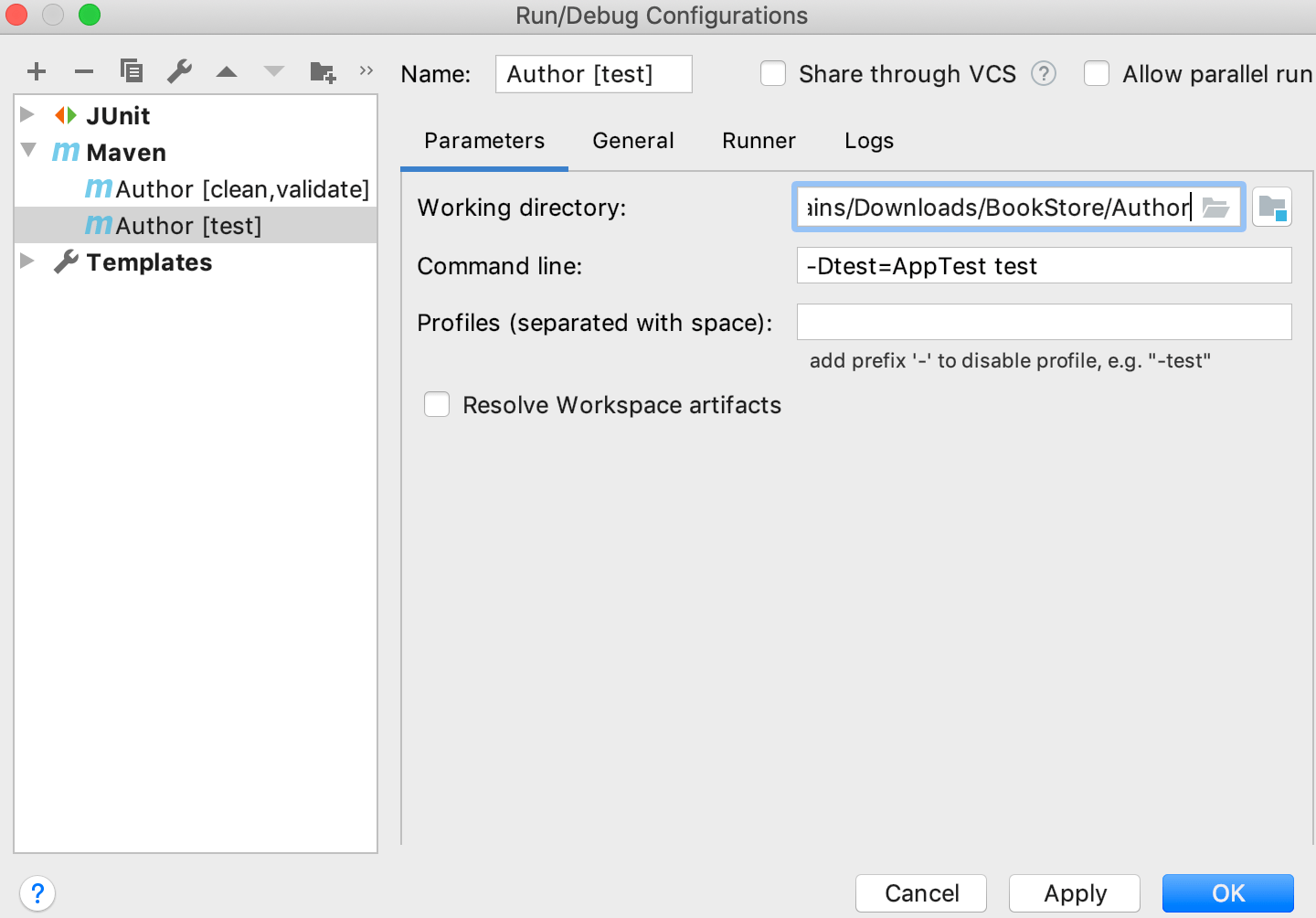This screenshot has height=918, width=1316.
Task: Enable Share through VCS
Action: tap(773, 73)
